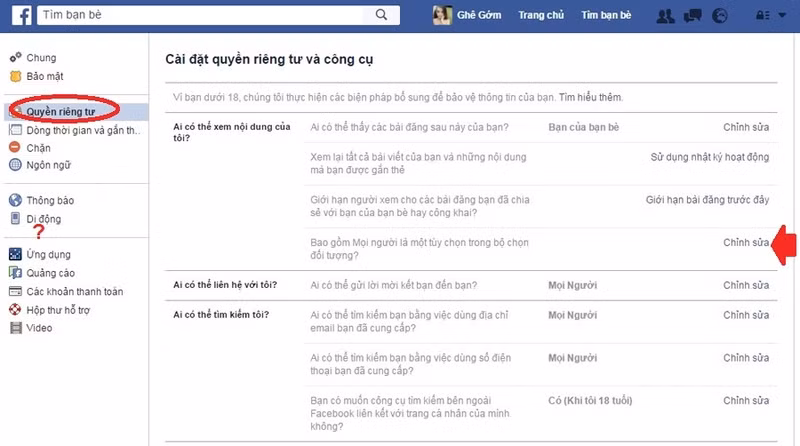Viewport: 800px width, 446px height.
Task: Focus the Tìm bạn bè search field
Action: click(x=200, y=15)
